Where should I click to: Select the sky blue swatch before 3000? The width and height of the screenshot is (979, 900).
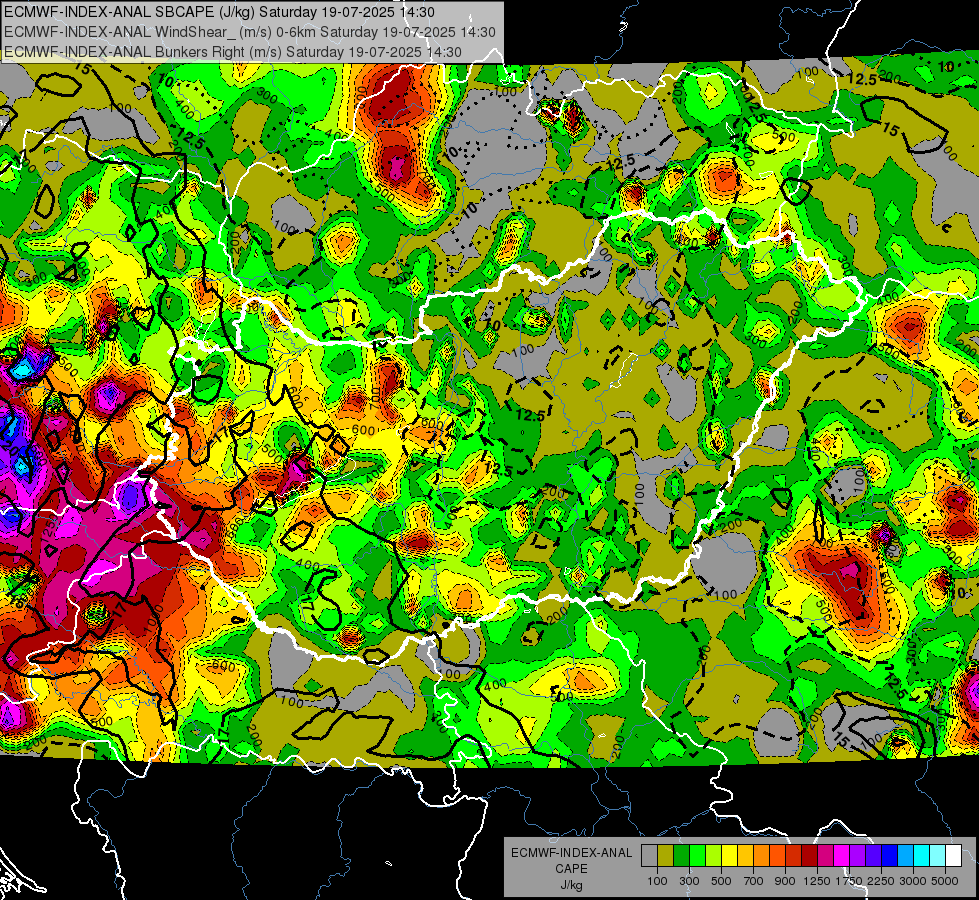905,855
